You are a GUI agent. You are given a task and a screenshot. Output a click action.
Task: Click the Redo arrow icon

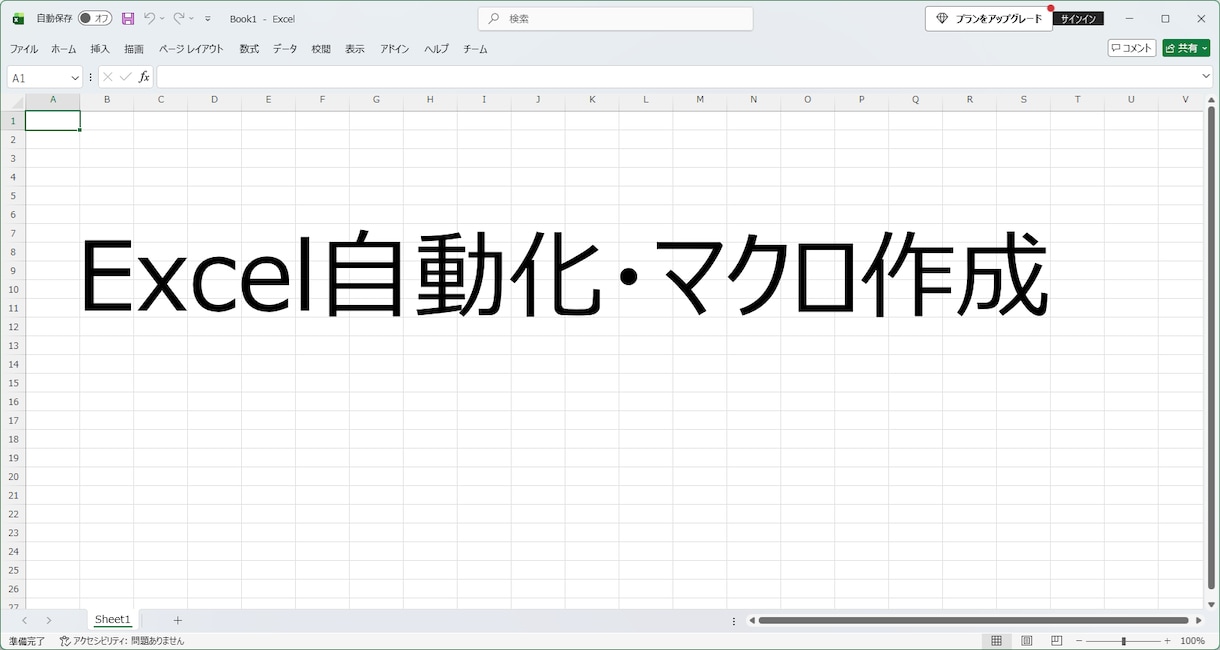(179, 18)
